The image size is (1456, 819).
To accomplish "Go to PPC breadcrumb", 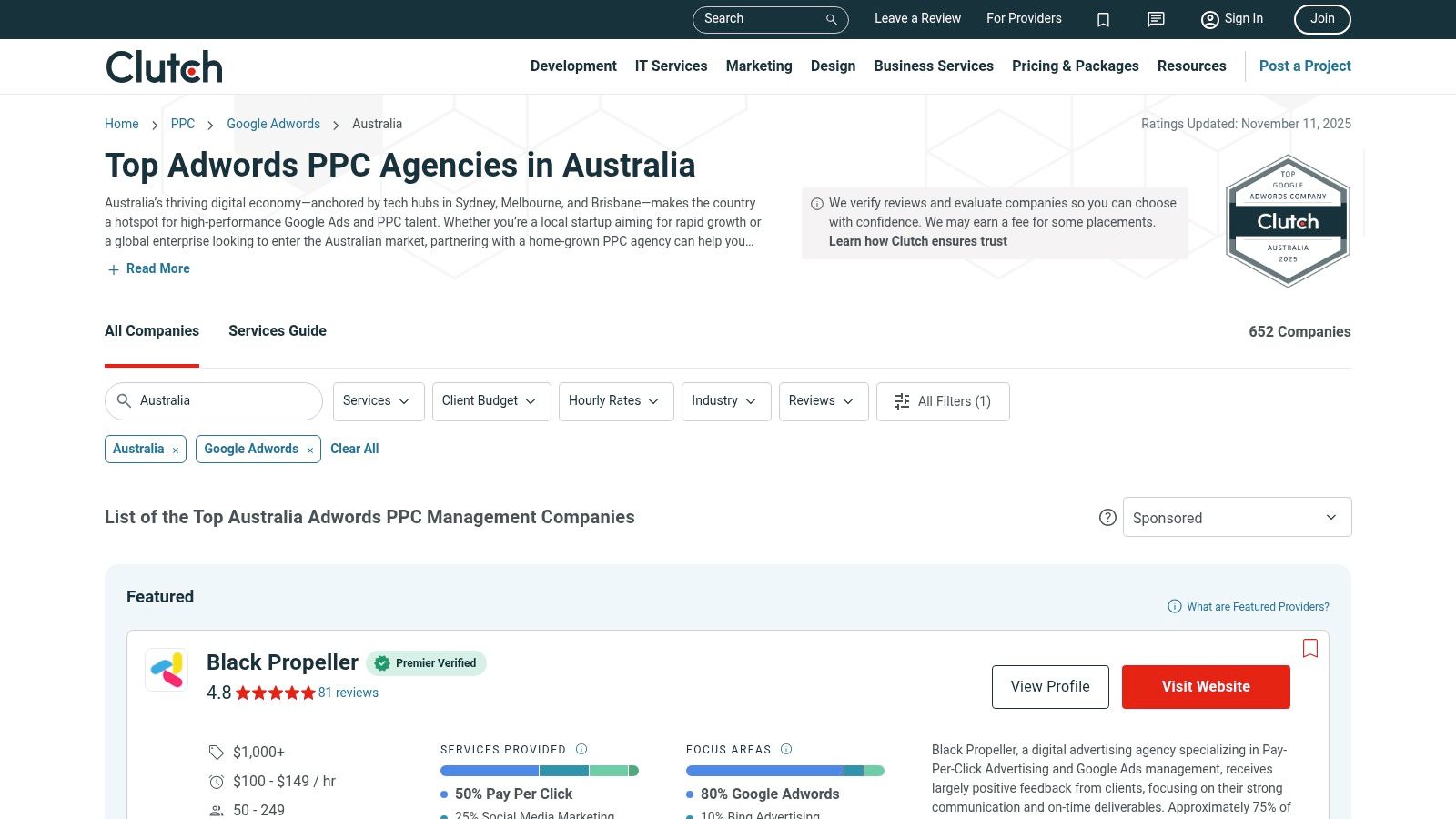I will point(183,124).
